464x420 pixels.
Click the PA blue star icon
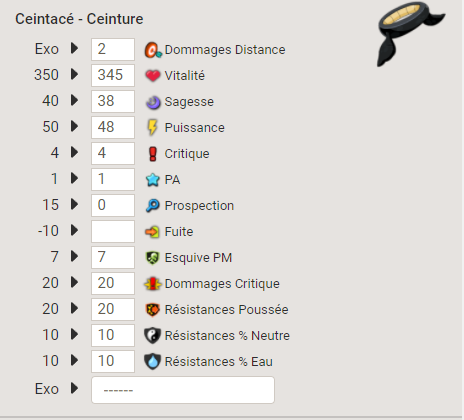pyautogui.click(x=153, y=180)
